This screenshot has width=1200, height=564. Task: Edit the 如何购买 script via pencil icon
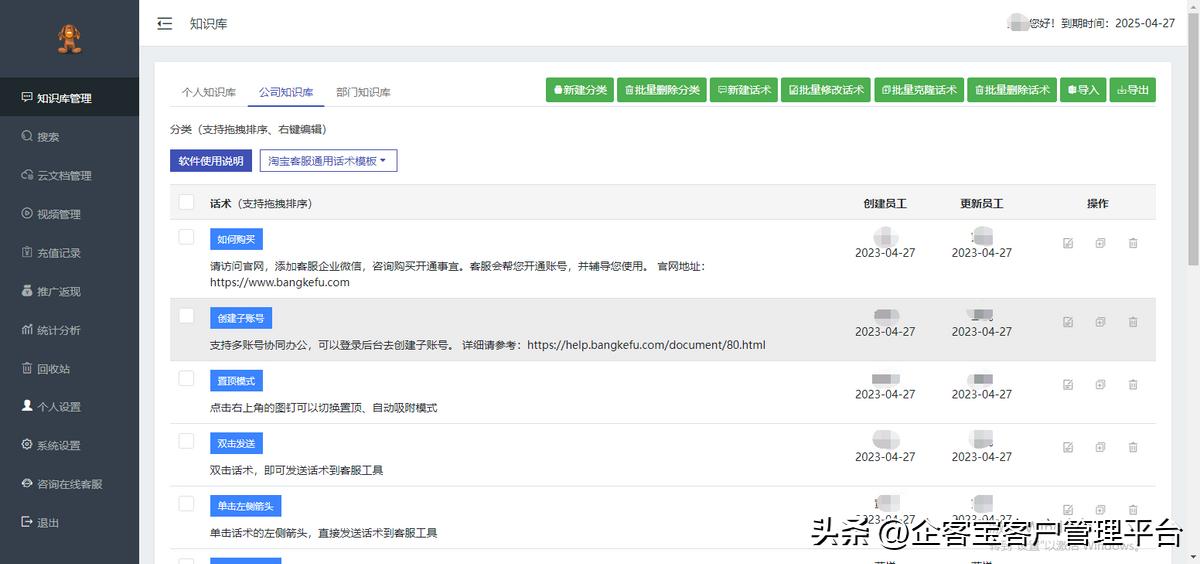coord(1068,243)
